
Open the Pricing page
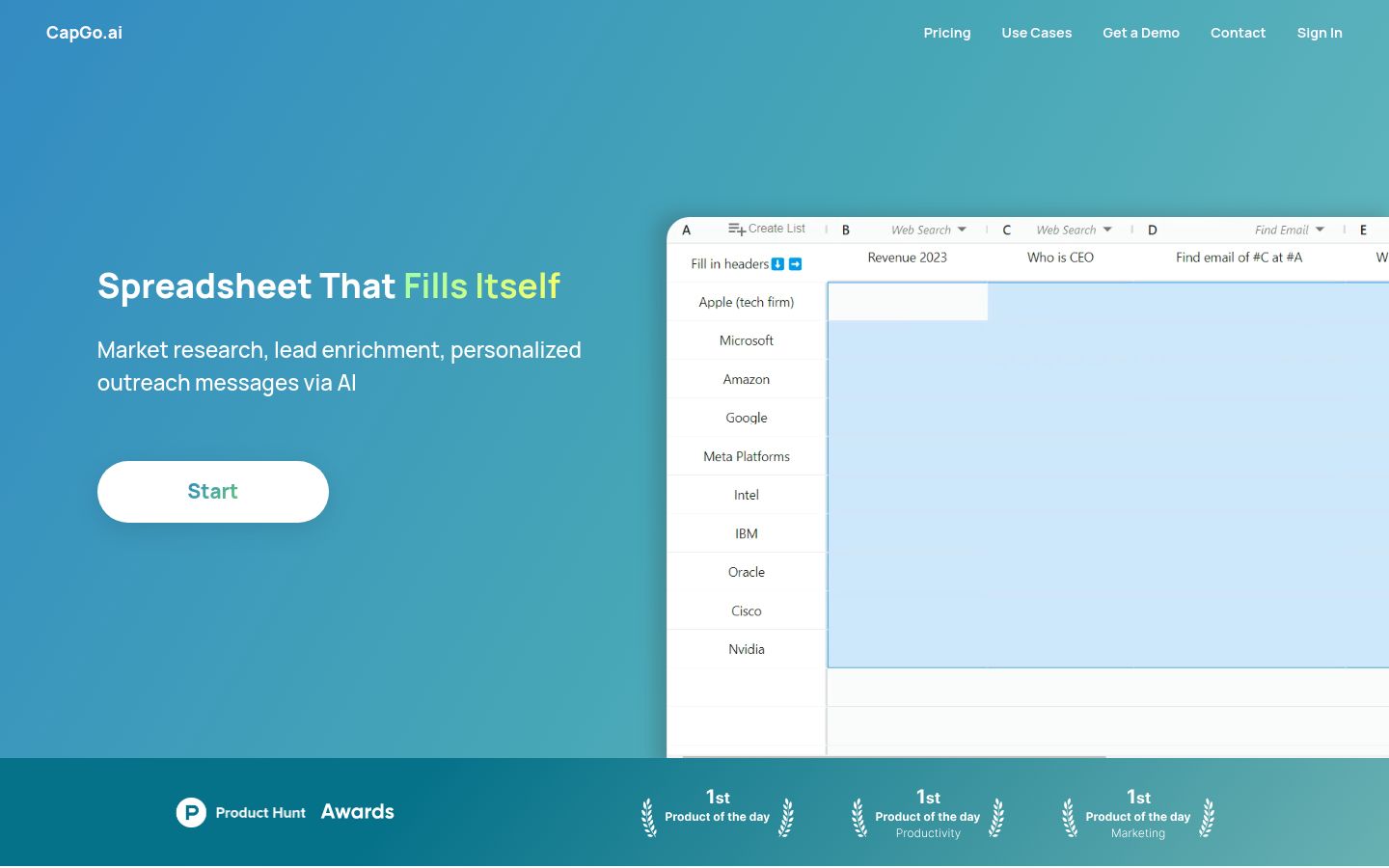tap(947, 33)
